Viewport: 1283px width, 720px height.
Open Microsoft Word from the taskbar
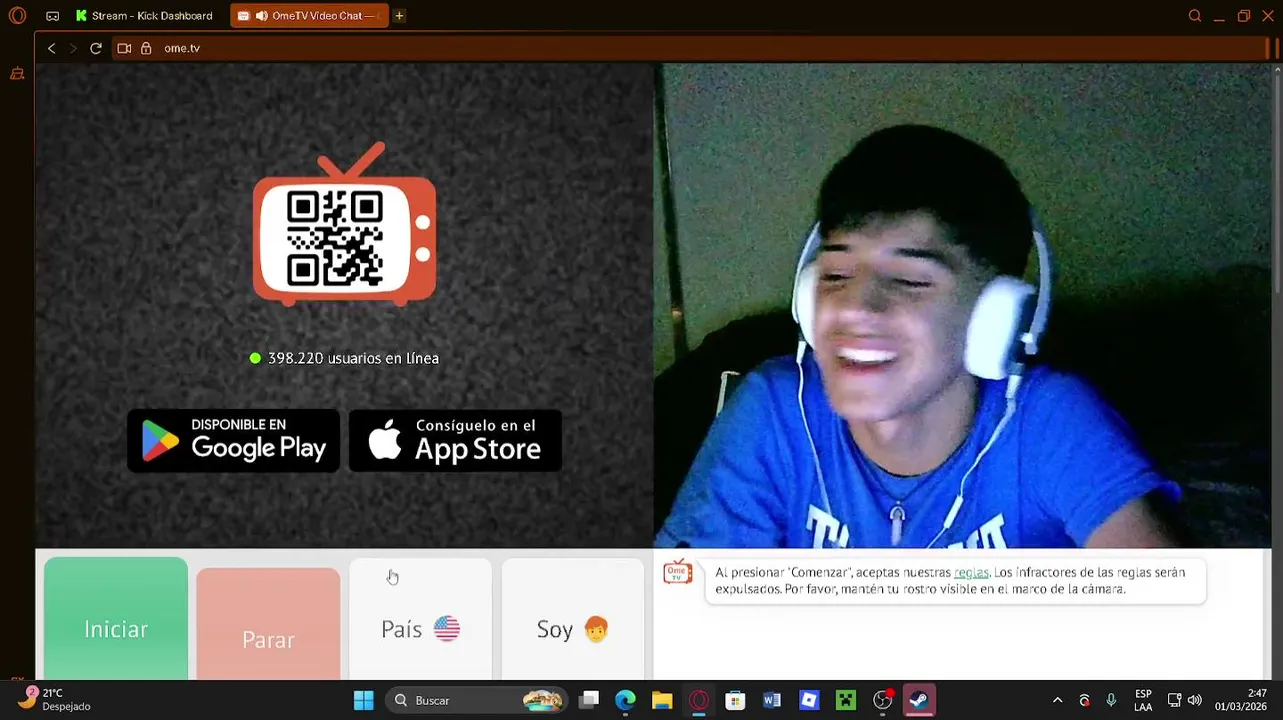[772, 700]
